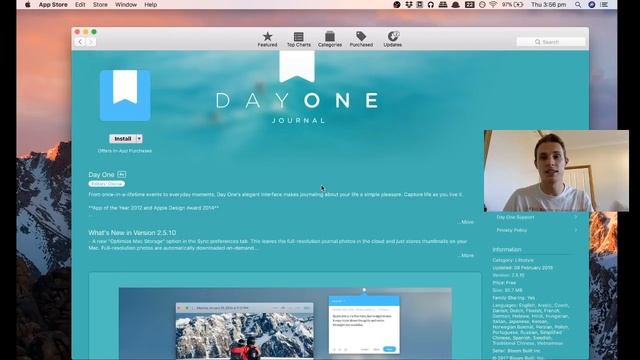Install the Day One app
The width and height of the screenshot is (640, 360).
[x=122, y=139]
